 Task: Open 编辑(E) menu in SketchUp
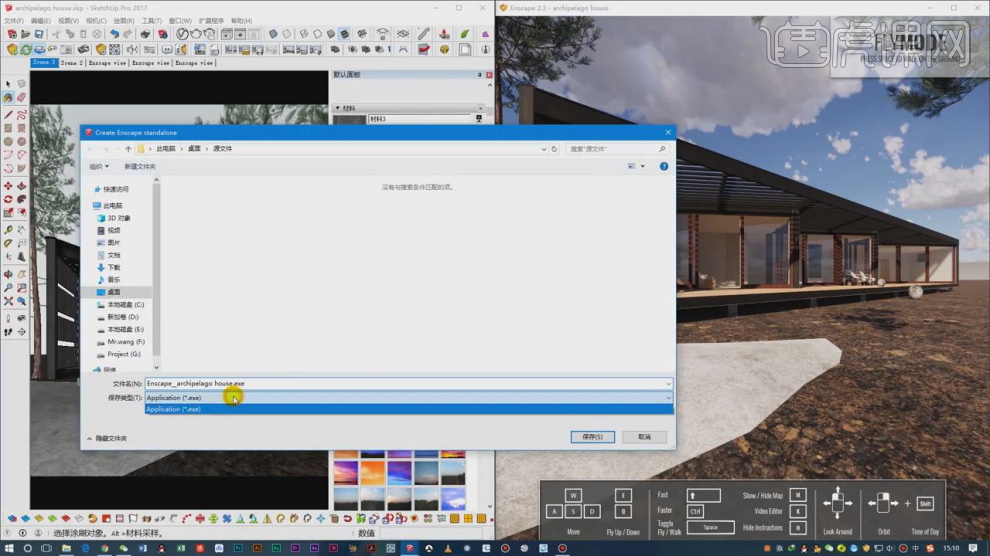[40, 21]
